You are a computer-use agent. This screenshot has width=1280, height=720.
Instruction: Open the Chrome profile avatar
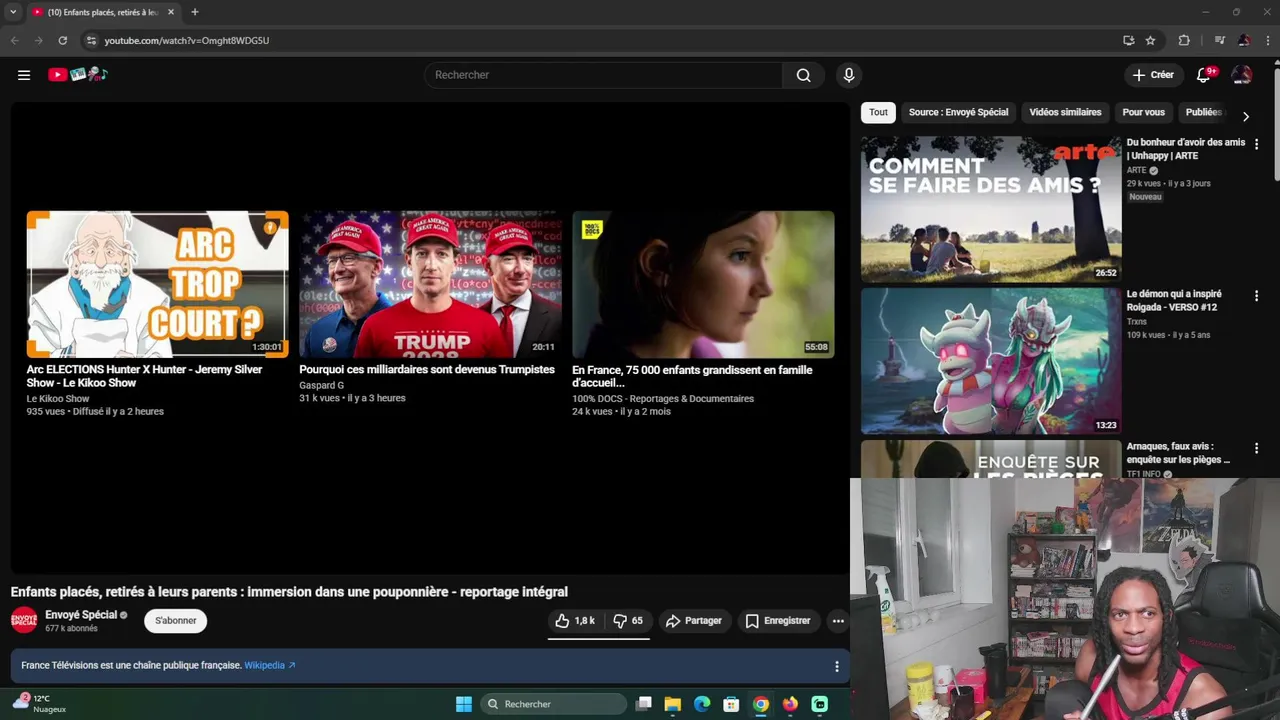coord(1244,40)
